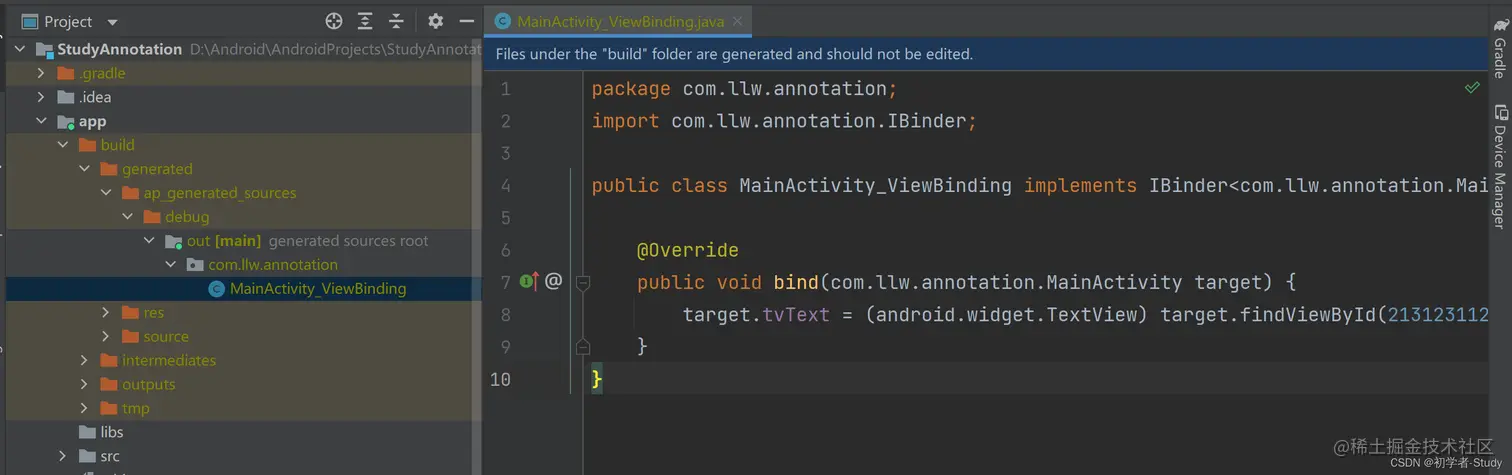Click the Expand All icon in Project toolbar

[365, 21]
